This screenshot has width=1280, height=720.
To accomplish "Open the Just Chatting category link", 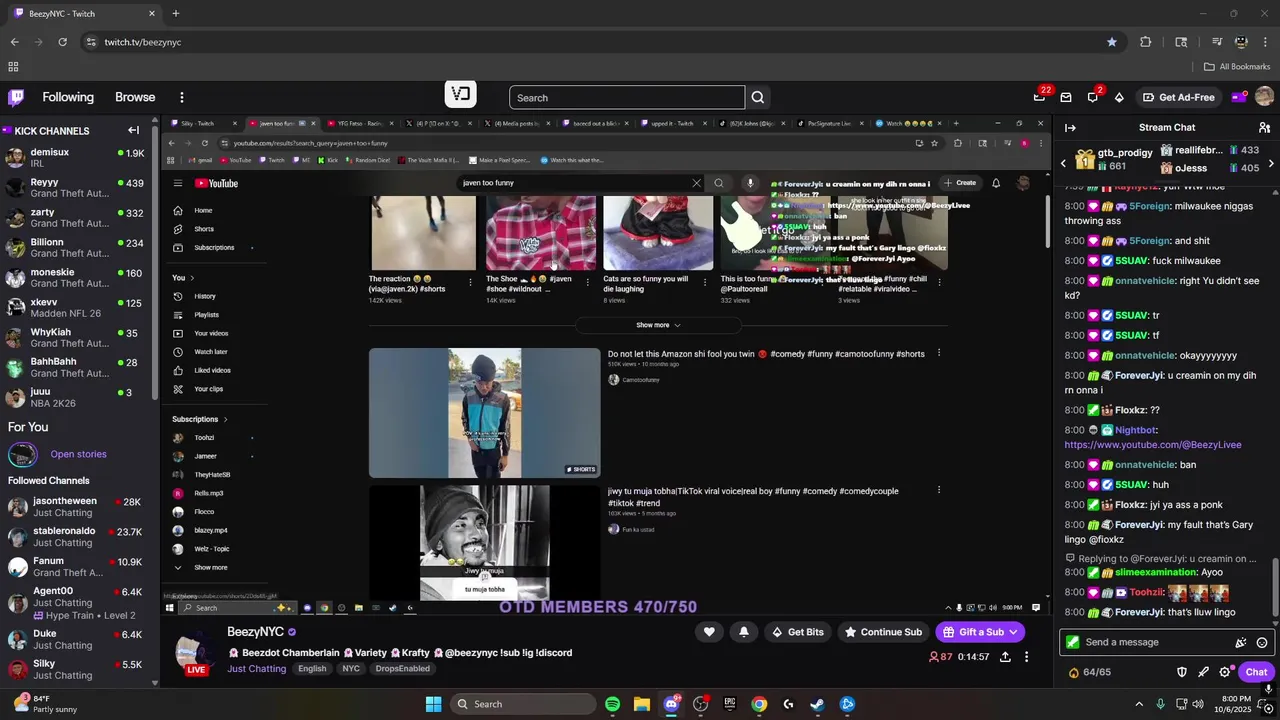I will click(x=256, y=668).
